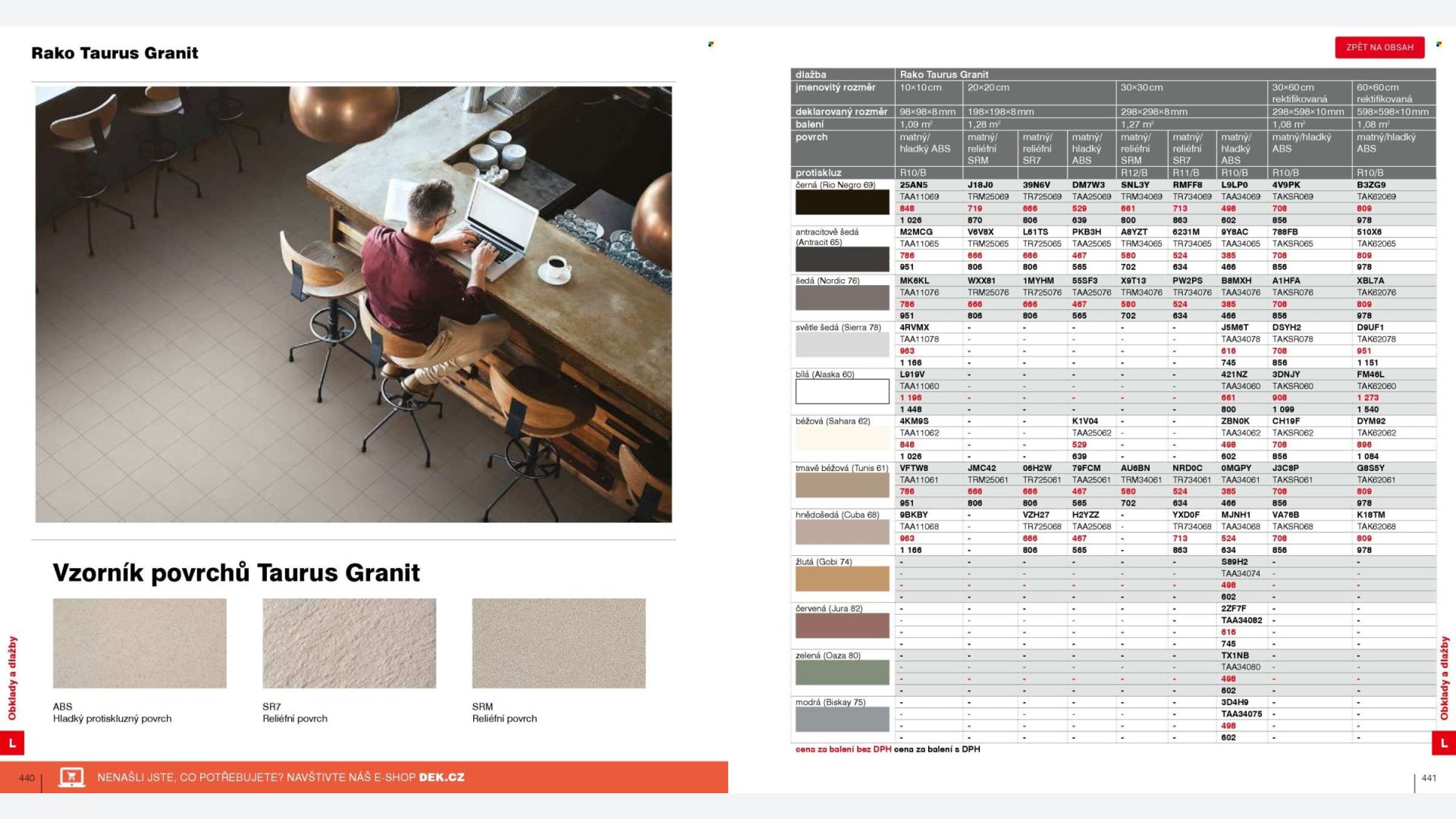The height and width of the screenshot is (819, 1456).
Task: Click the small colored marker icon left page
Action: 711,44
